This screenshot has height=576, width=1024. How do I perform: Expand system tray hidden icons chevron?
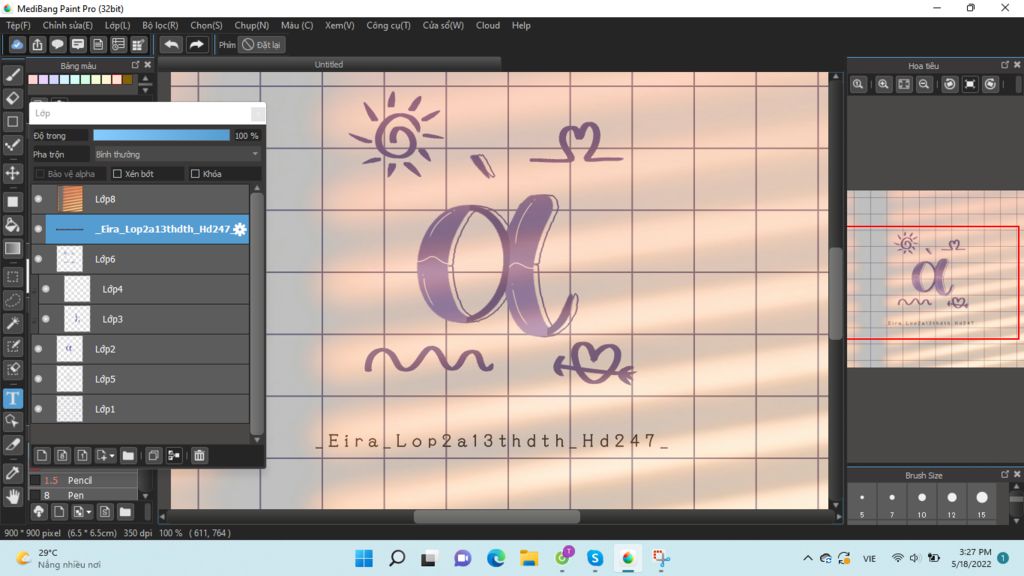(808, 558)
